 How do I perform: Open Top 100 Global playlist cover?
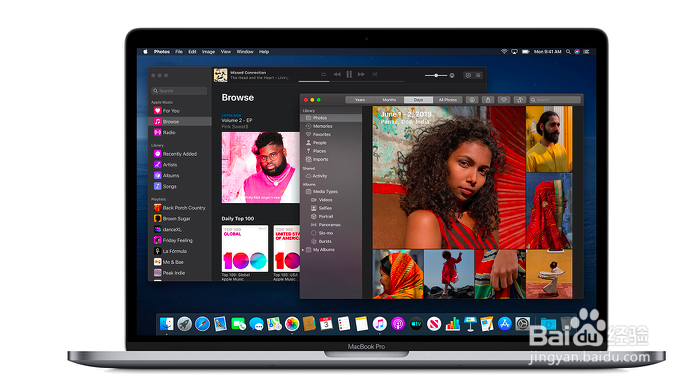click(245, 248)
